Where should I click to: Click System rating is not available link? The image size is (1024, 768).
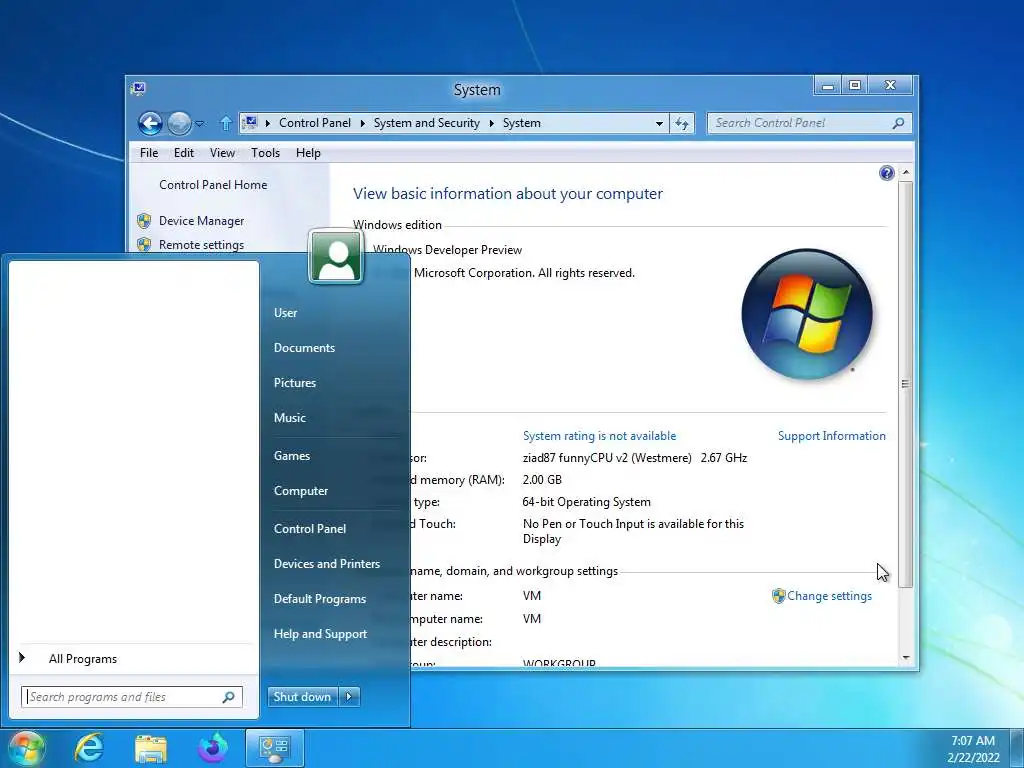pos(600,436)
